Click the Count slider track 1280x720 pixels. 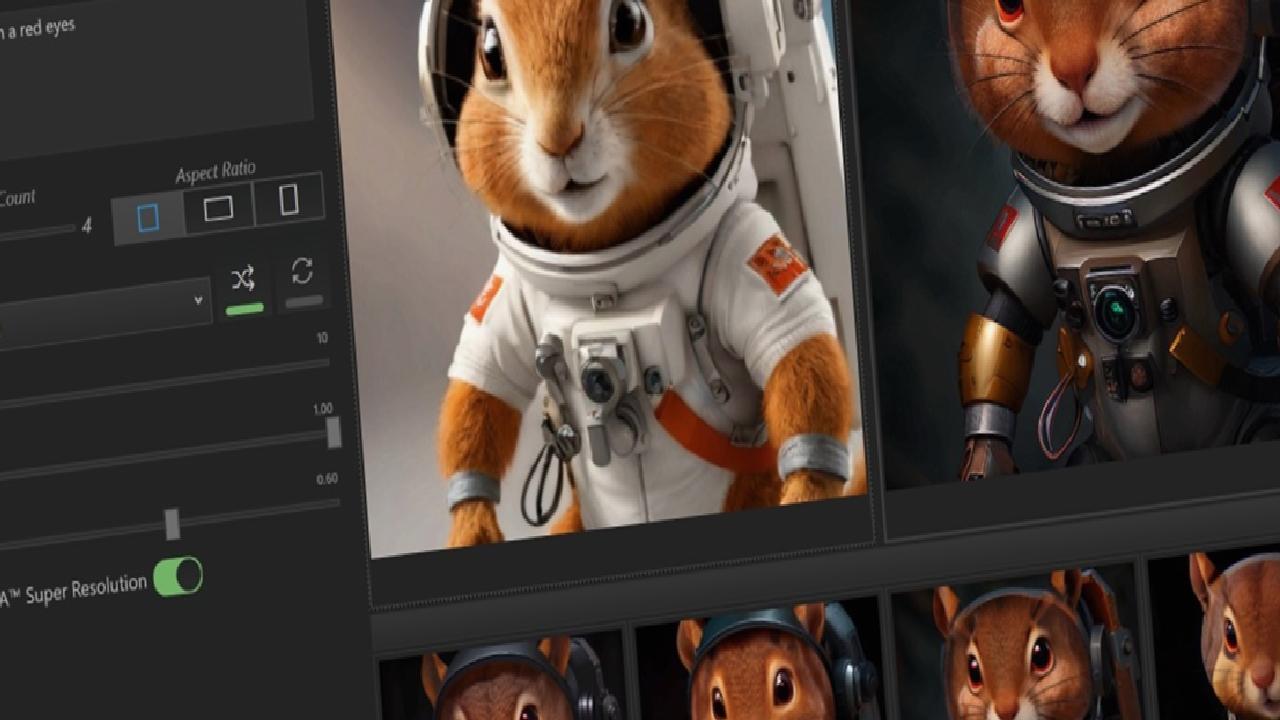point(37,234)
